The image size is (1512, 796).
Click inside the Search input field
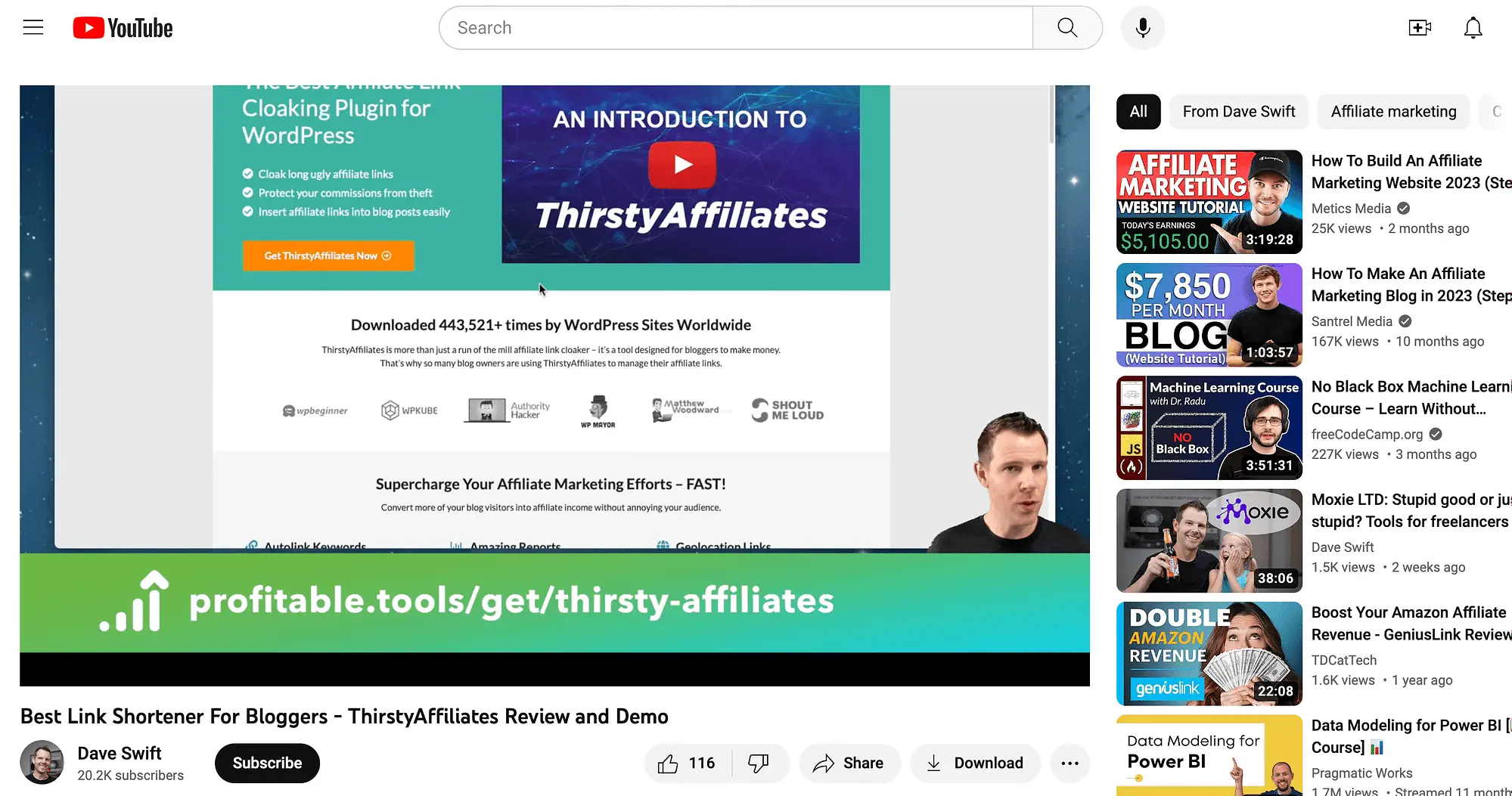point(736,28)
